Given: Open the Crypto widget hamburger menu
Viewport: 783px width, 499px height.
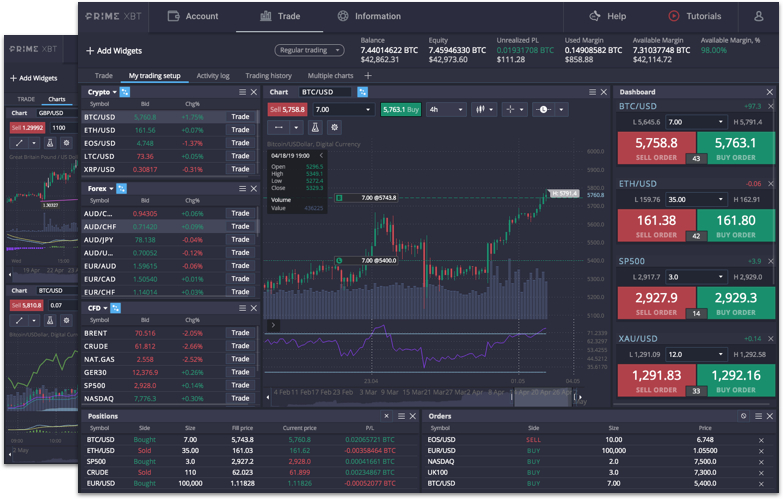Looking at the screenshot, I should point(242,92).
